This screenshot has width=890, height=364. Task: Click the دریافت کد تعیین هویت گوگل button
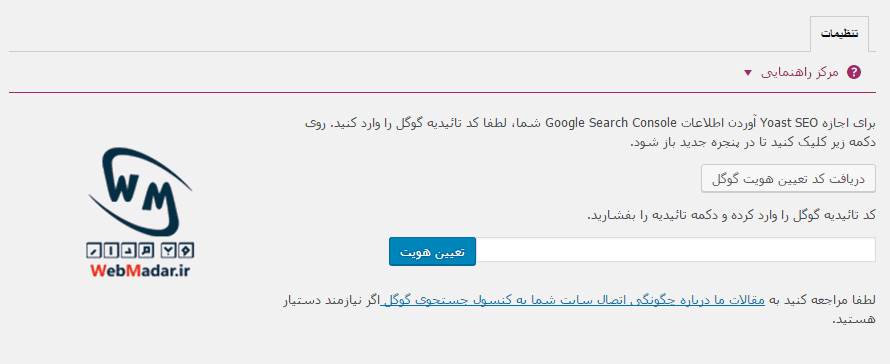(788, 179)
